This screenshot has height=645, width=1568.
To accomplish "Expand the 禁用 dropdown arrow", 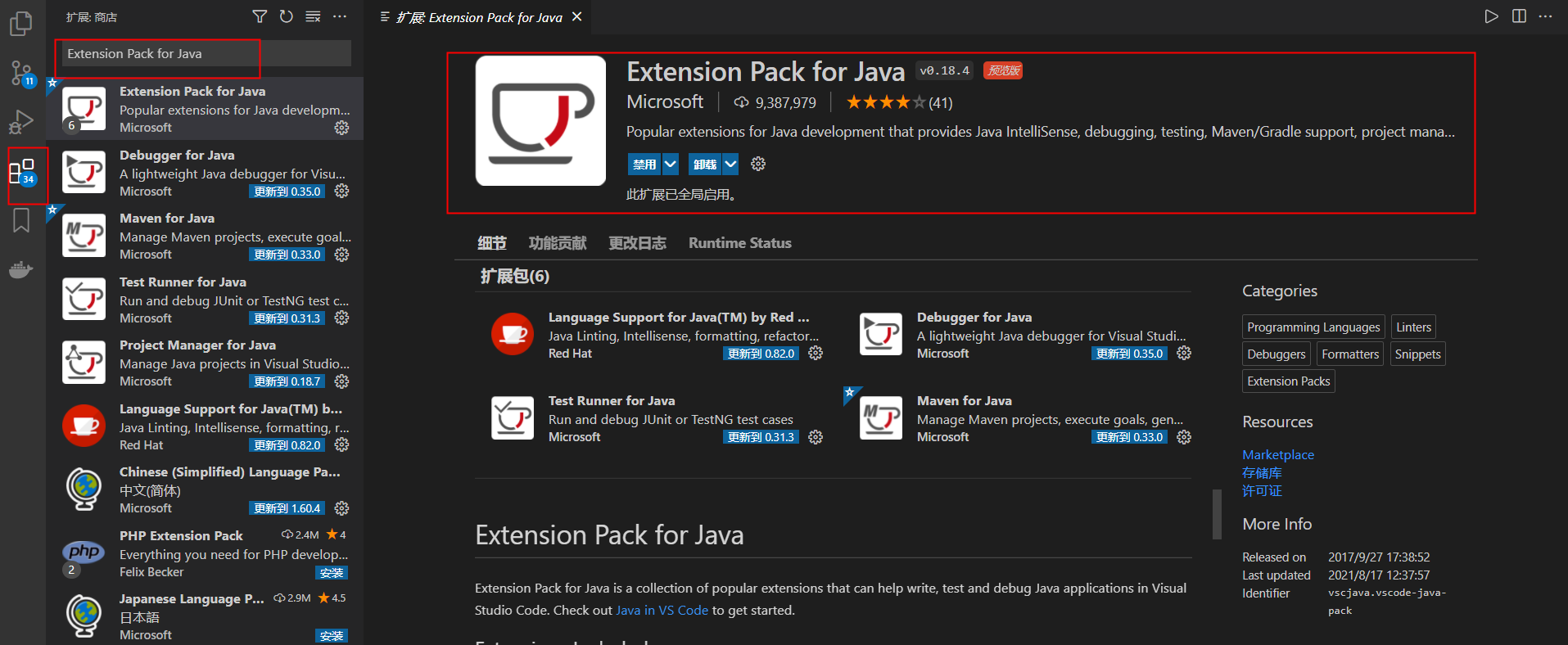I will [671, 164].
